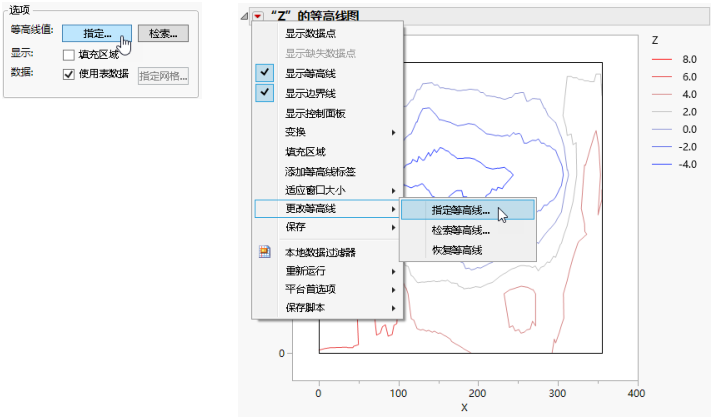Click the local data filter icon in the menu
Viewport: 713px width, 419px height.
pyautogui.click(x=265, y=252)
